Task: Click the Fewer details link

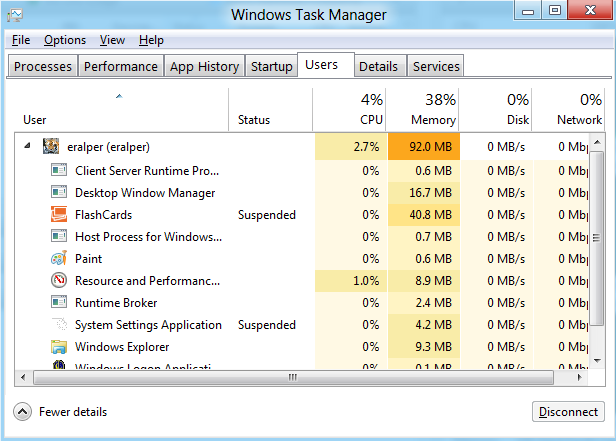Action: [x=73, y=412]
